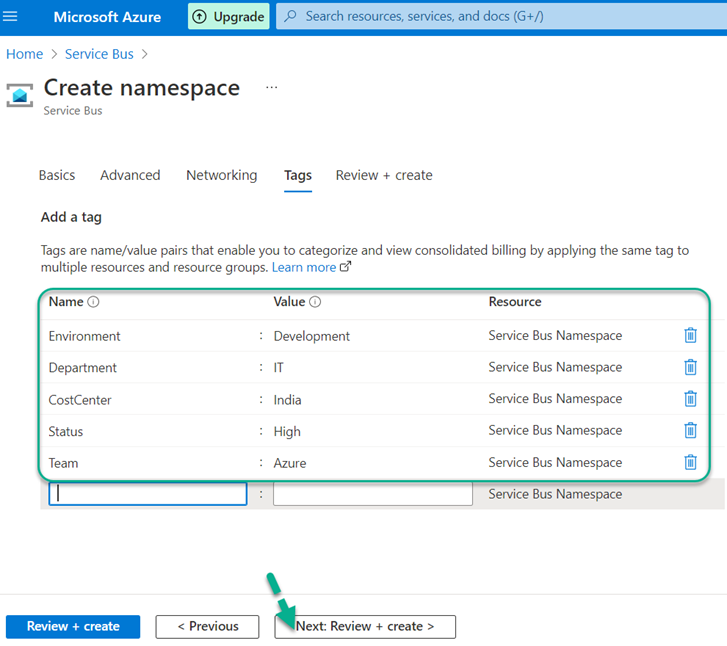Click Service Bus Namespace in new tag row
Image resolution: width=727 pixels, height=646 pixels.
click(555, 494)
